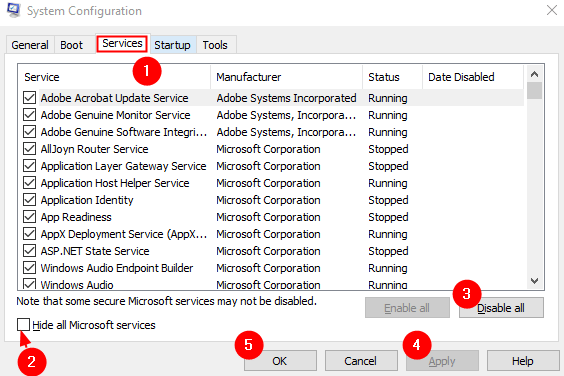Toggle the App Readiness checkbox

(29, 217)
